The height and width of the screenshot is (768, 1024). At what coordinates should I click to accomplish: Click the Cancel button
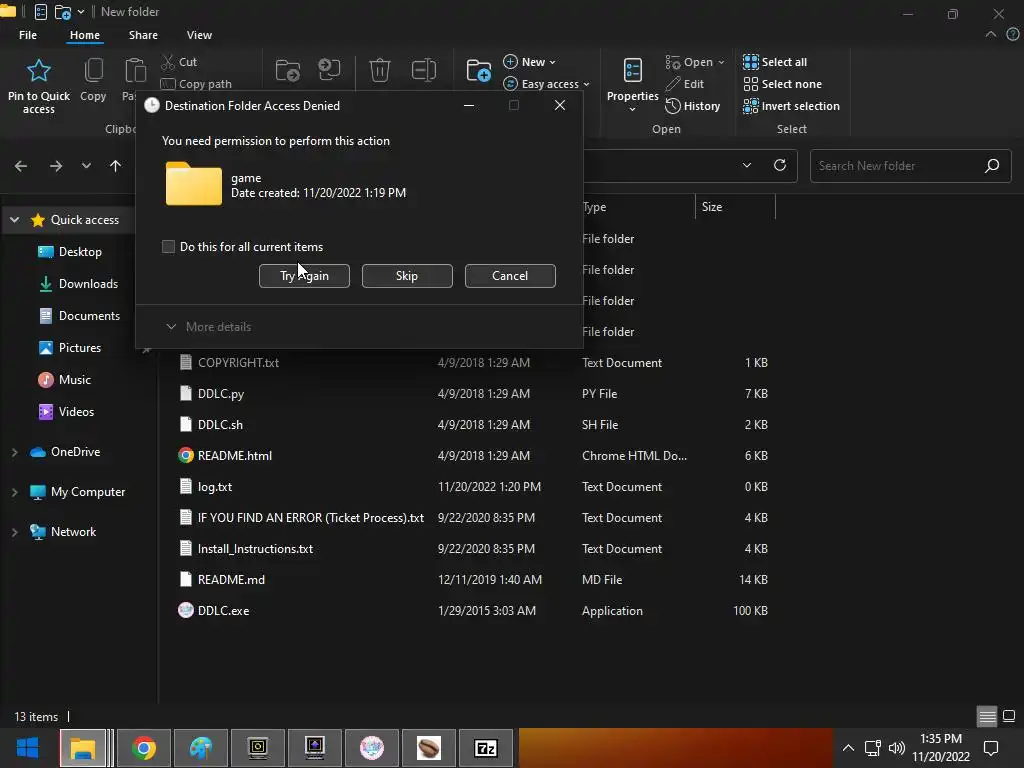[510, 276]
